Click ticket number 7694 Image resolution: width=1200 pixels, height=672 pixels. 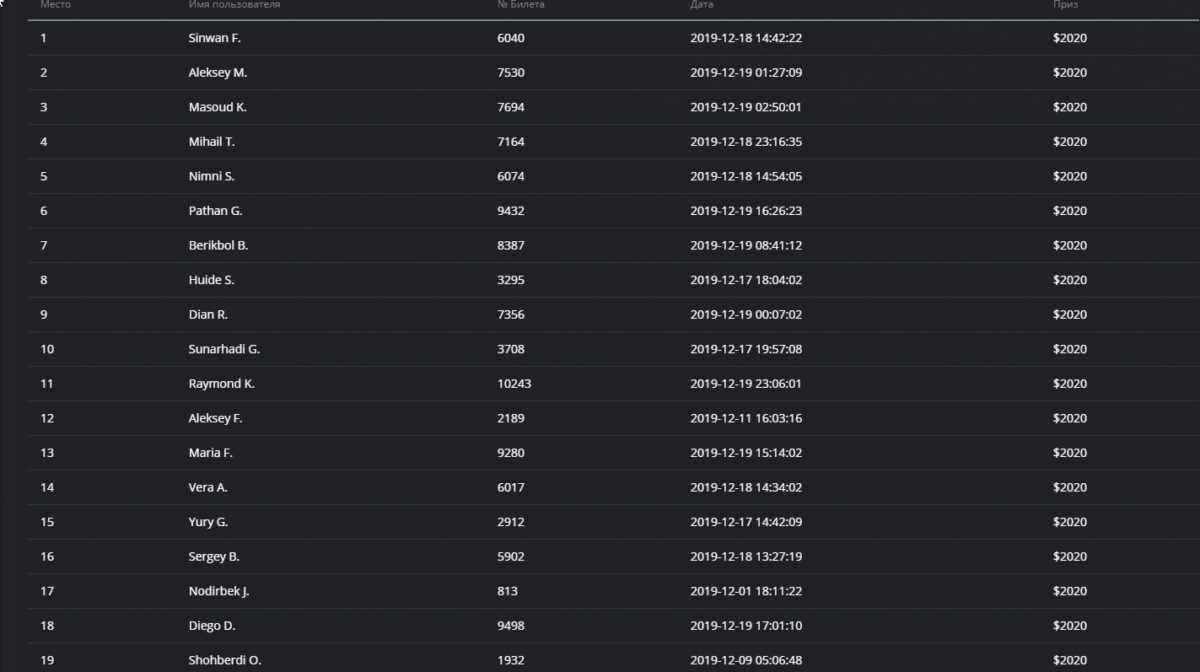[x=510, y=107]
